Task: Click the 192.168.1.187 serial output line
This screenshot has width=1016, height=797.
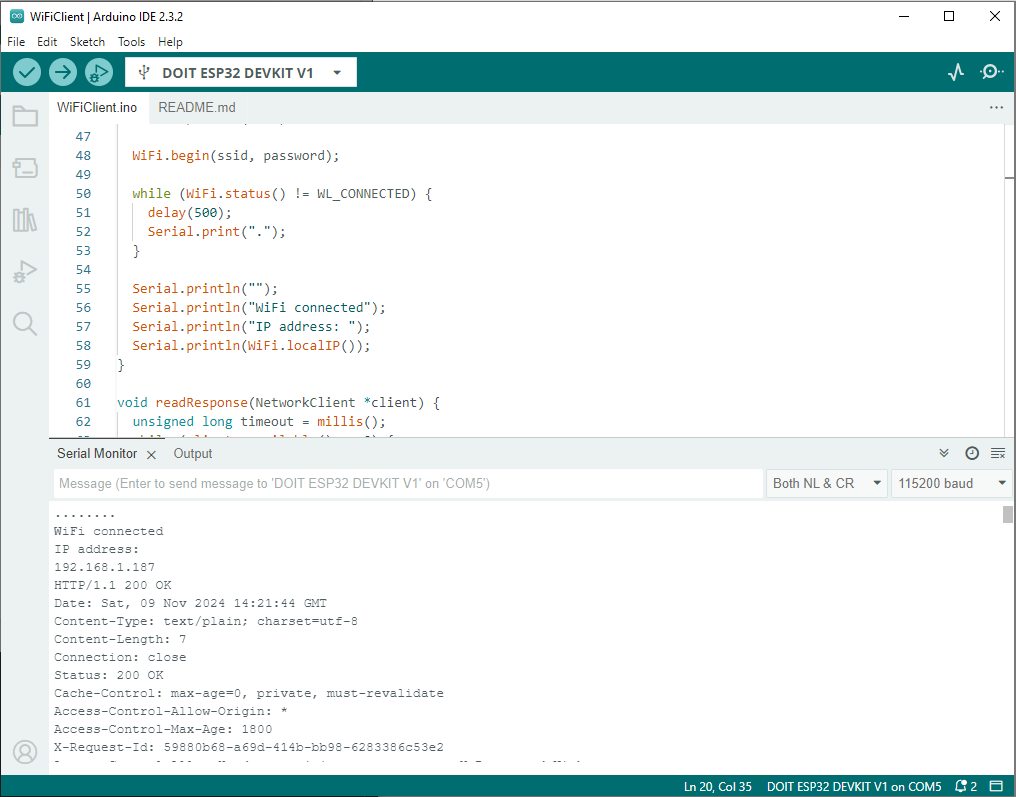Action: [x=104, y=567]
